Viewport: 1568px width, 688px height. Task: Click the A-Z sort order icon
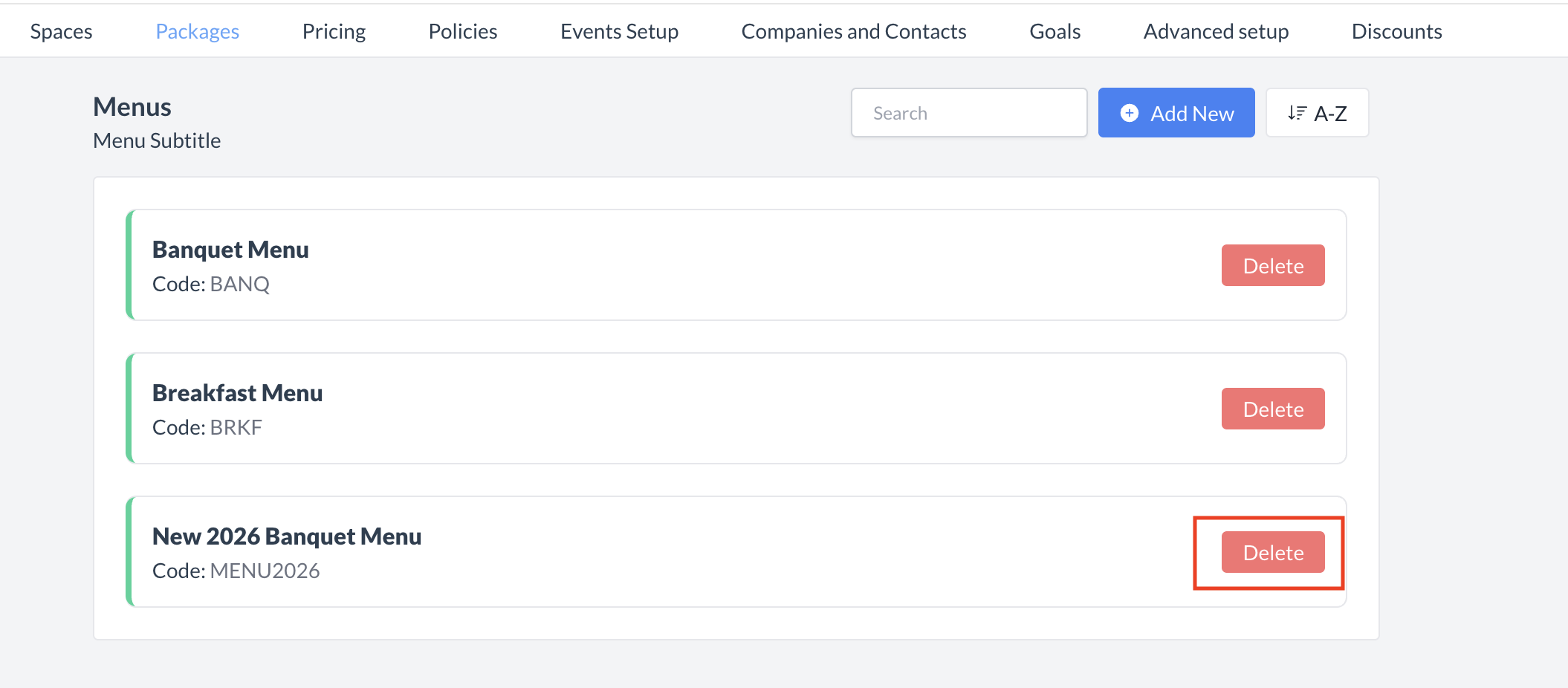pos(1297,113)
